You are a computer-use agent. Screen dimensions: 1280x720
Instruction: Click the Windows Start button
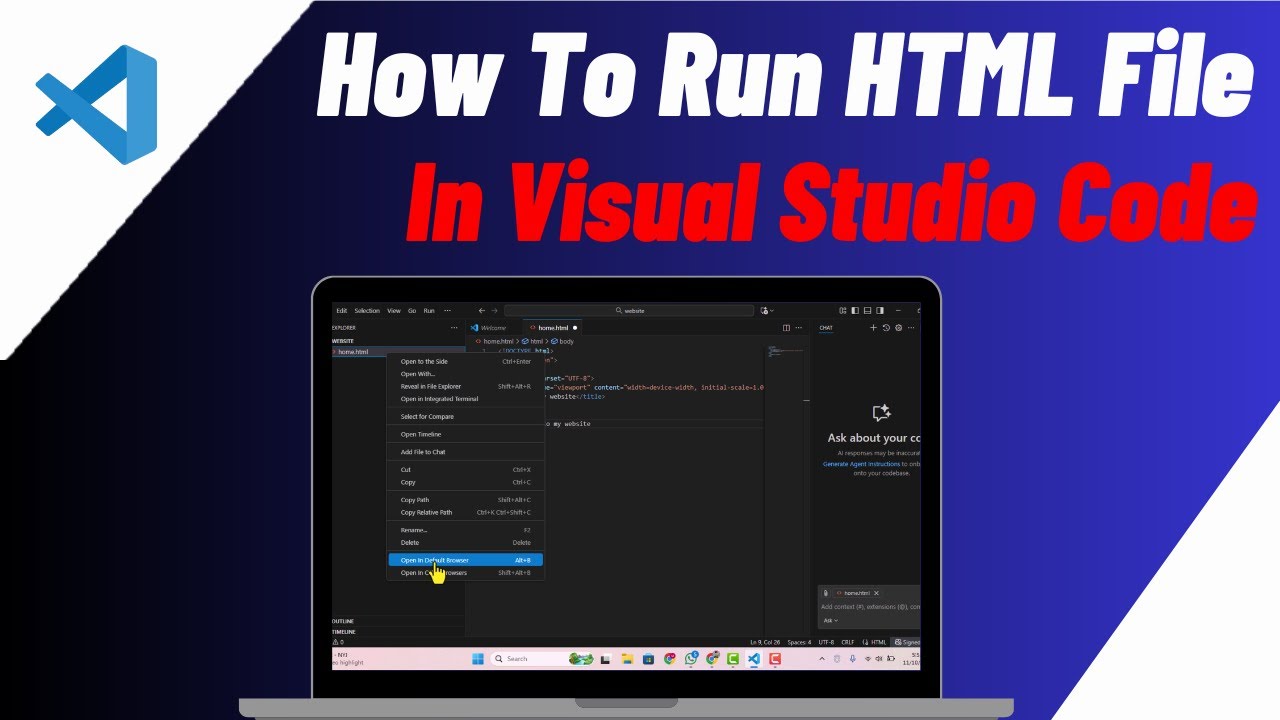pos(477,658)
